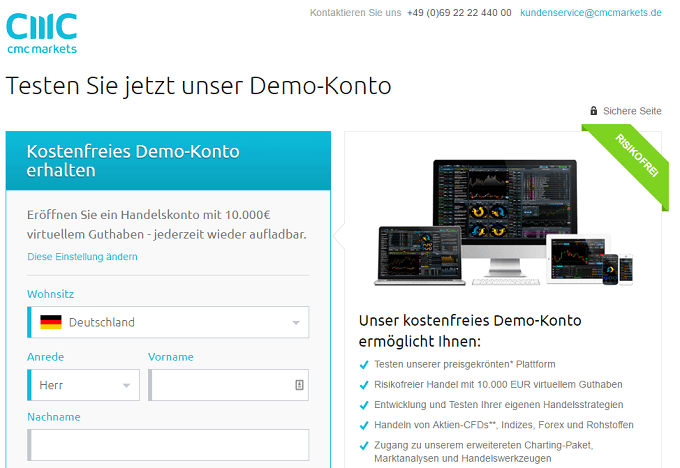Click the trading platform devices image
680x468 pixels.
point(503,223)
